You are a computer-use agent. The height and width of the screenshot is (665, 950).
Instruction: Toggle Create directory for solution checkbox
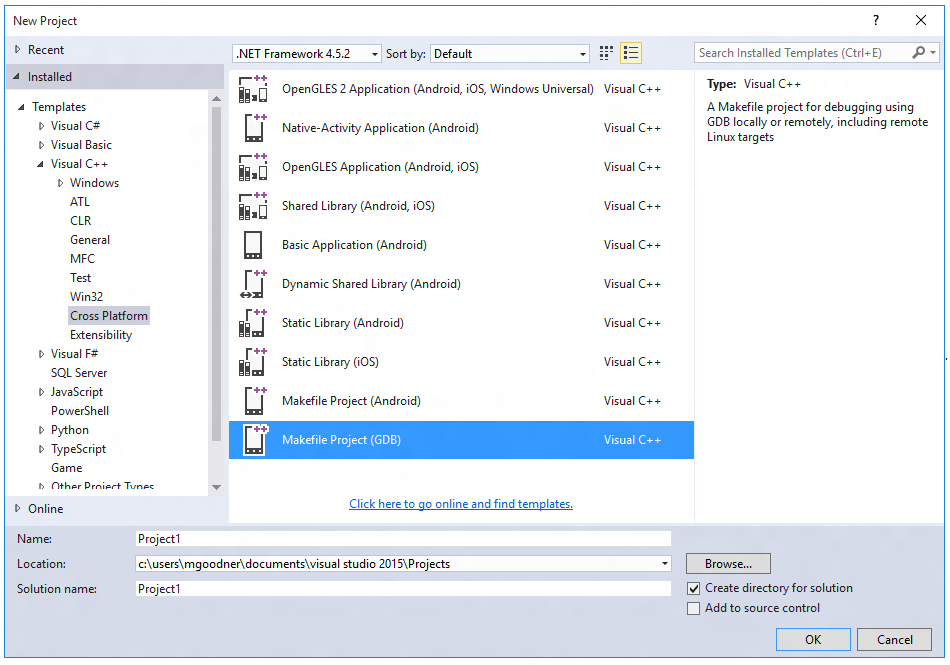coord(694,588)
